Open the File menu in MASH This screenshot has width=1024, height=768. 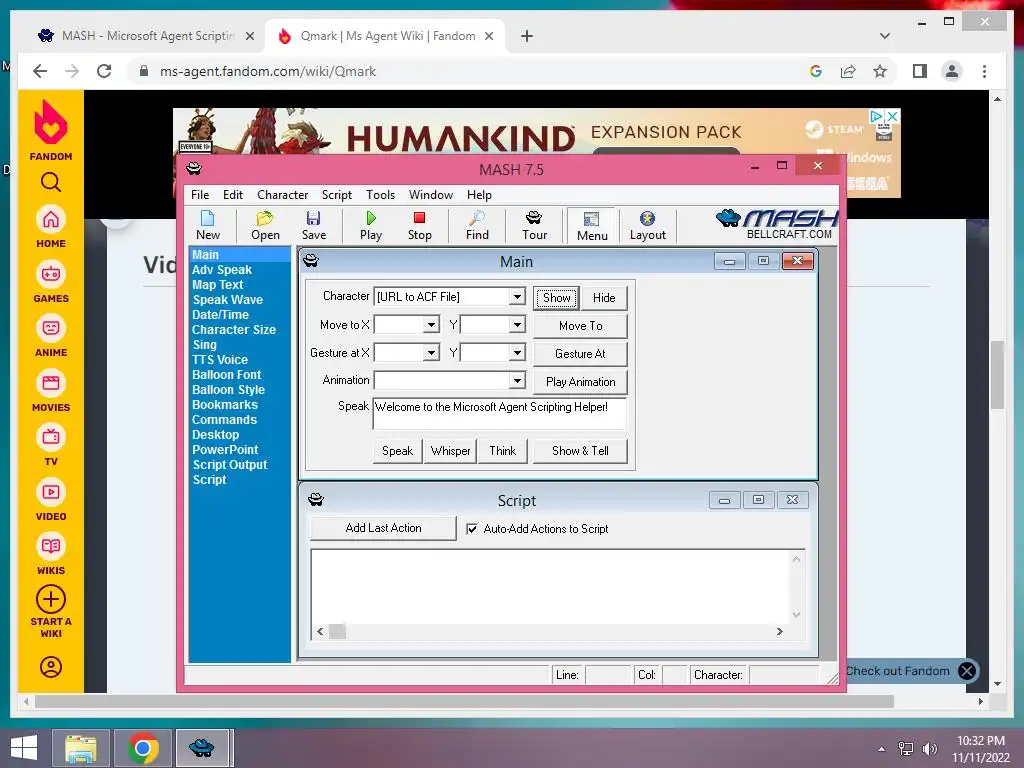pos(200,195)
